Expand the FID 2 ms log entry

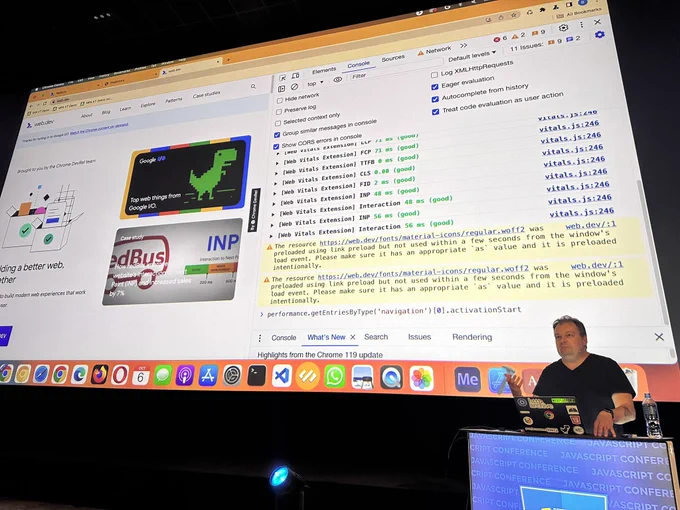click(275, 193)
